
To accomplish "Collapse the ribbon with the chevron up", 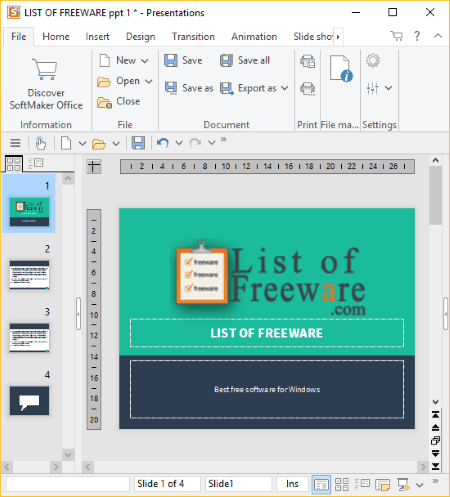I will [x=438, y=36].
